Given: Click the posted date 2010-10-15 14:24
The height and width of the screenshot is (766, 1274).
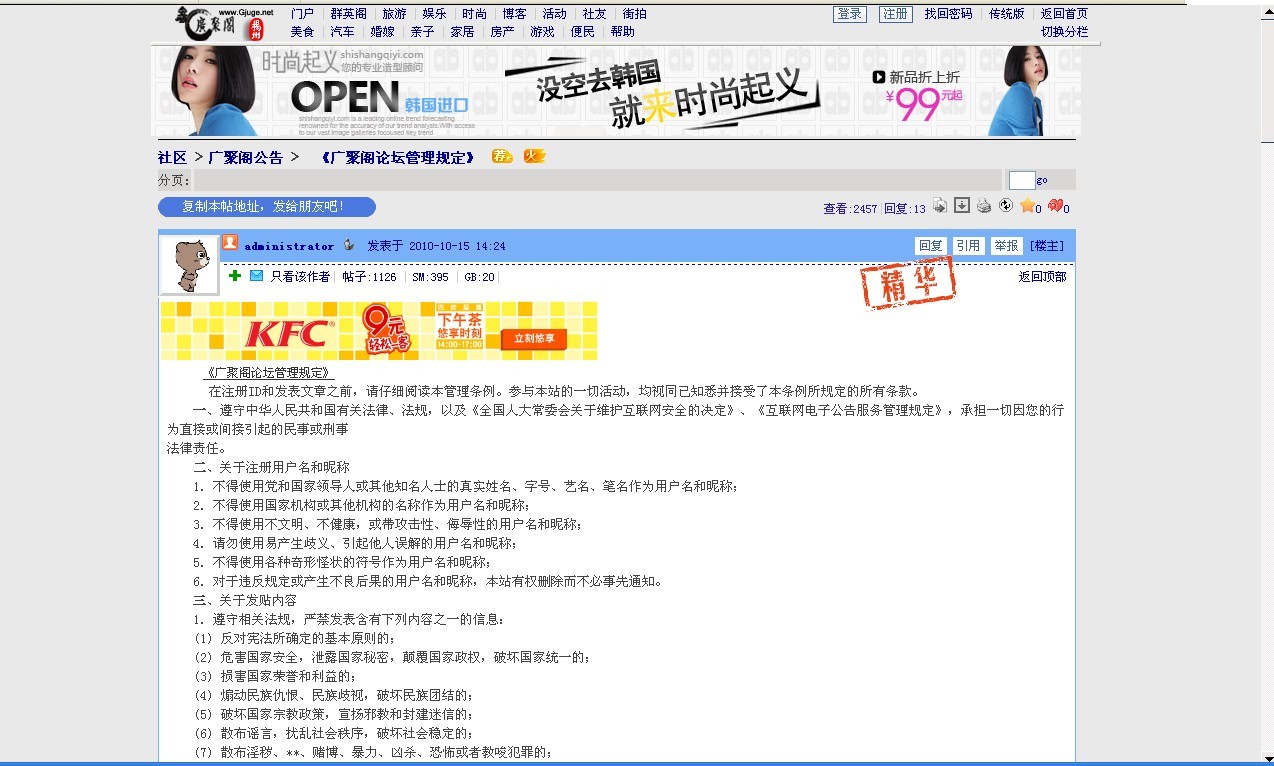Looking at the screenshot, I should point(457,246).
